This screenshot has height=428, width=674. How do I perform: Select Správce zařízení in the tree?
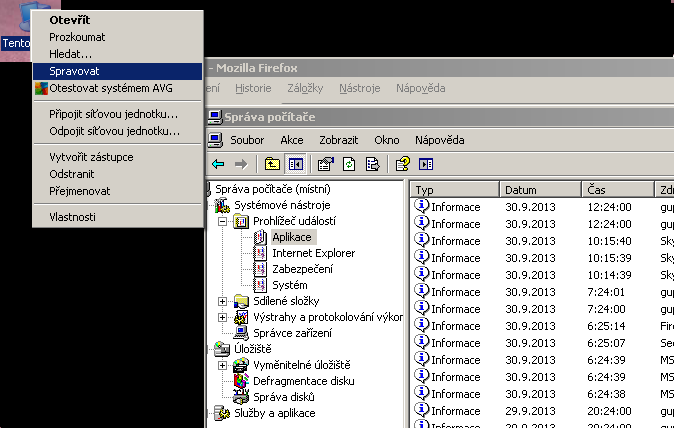tap(290, 333)
